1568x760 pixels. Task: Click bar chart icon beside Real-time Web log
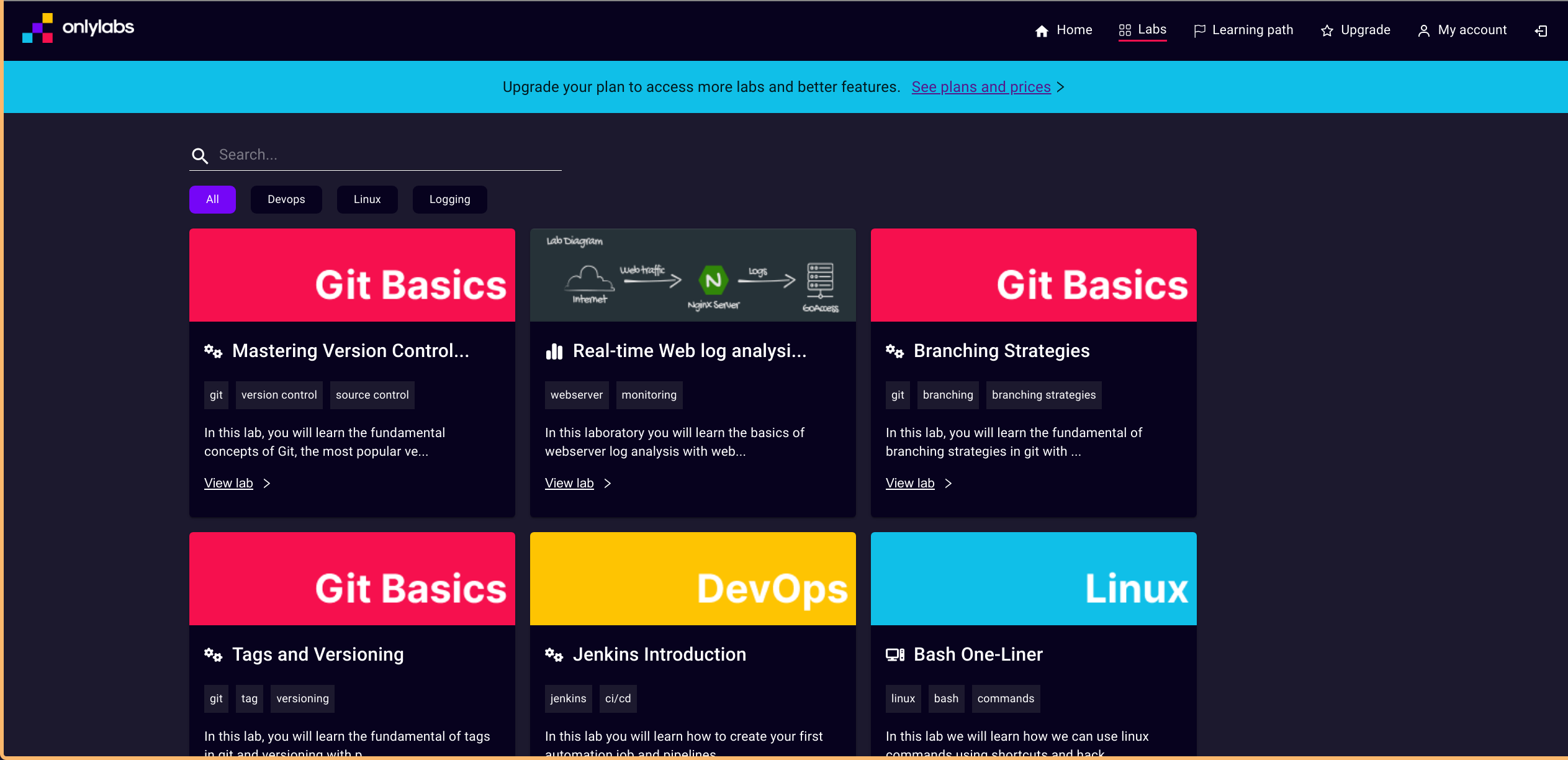tap(554, 351)
